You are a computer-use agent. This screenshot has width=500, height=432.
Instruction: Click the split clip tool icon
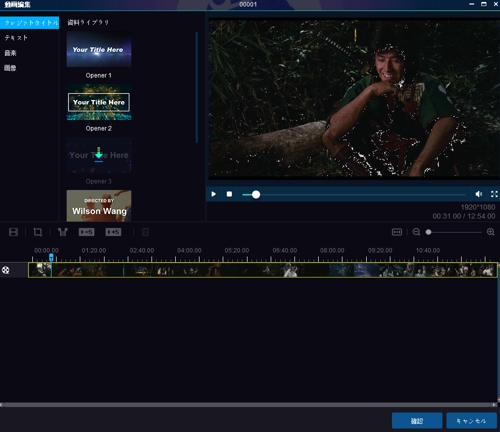tap(13, 232)
